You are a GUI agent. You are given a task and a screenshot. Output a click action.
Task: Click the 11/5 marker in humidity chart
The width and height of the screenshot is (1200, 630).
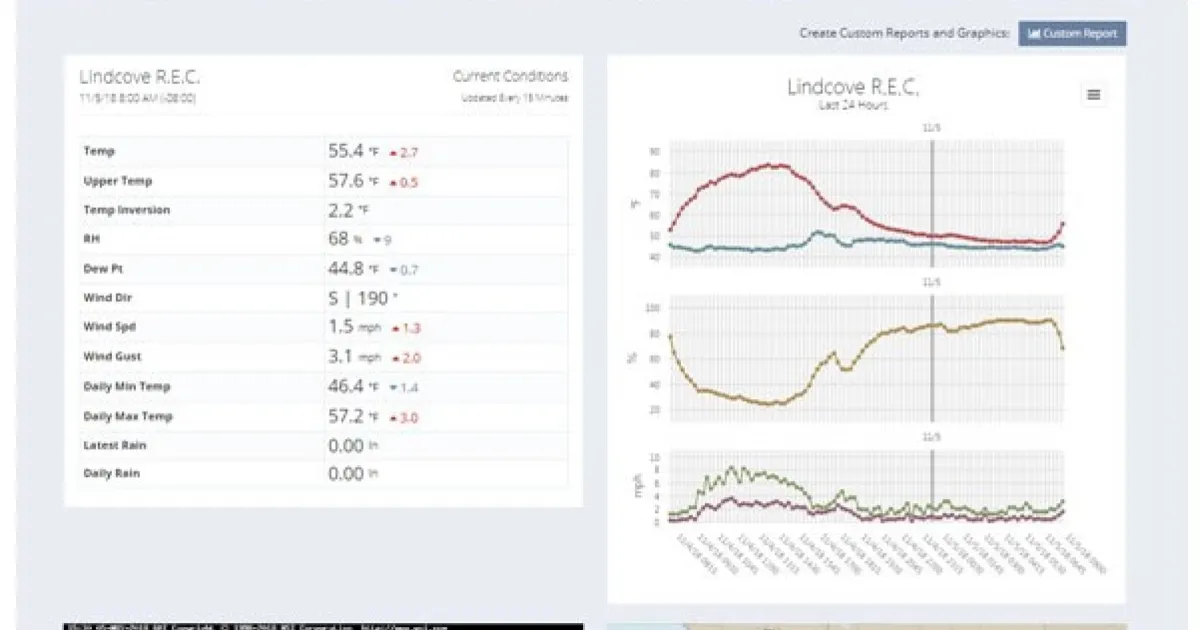(x=932, y=283)
